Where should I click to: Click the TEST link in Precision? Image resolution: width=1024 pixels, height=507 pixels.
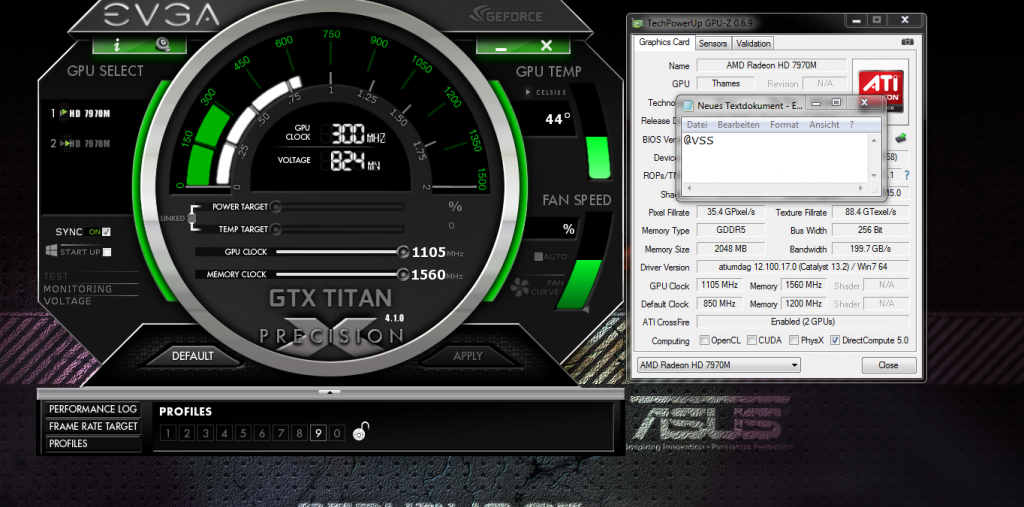(x=56, y=276)
